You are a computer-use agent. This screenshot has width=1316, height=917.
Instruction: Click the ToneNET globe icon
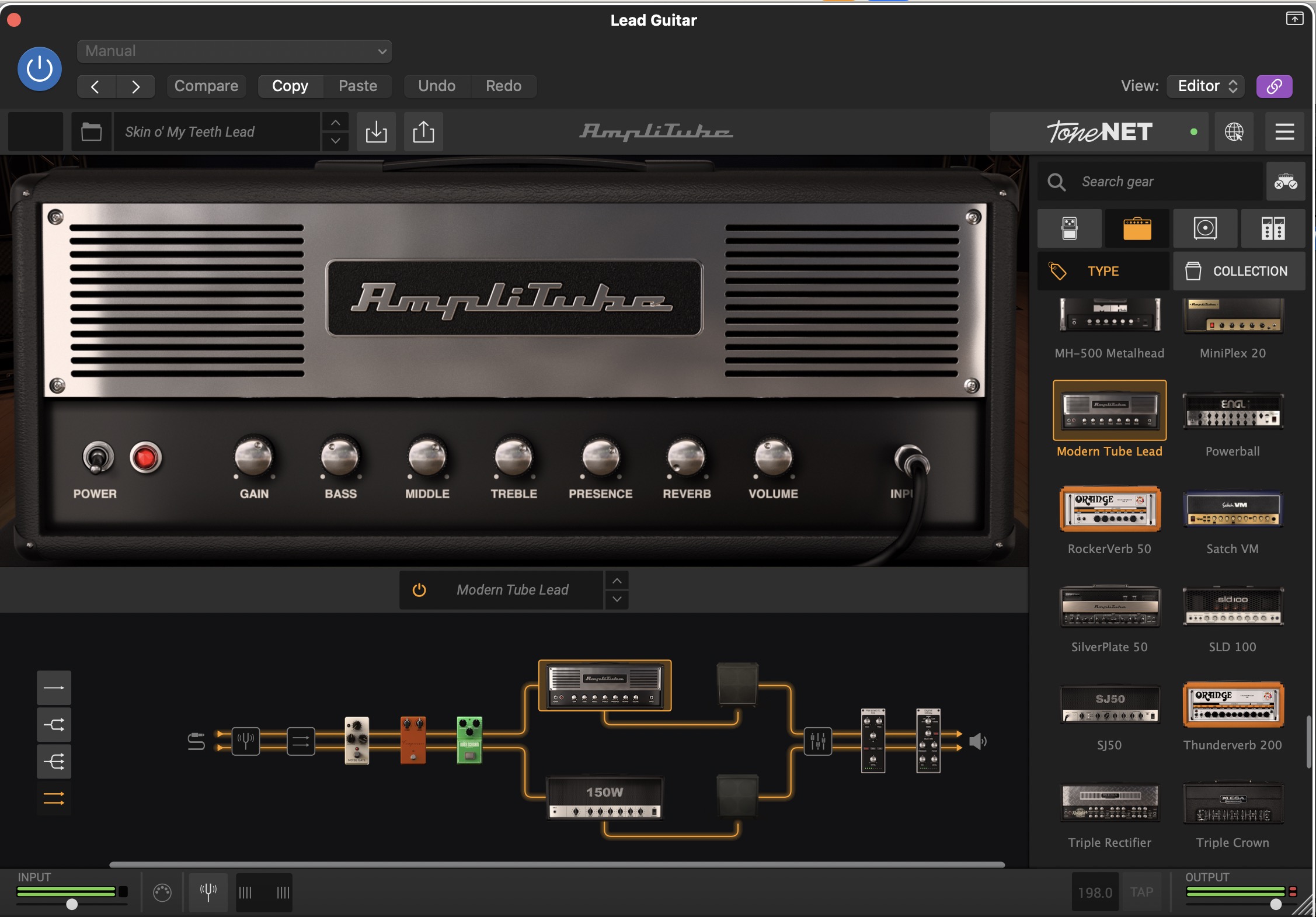(x=1234, y=131)
